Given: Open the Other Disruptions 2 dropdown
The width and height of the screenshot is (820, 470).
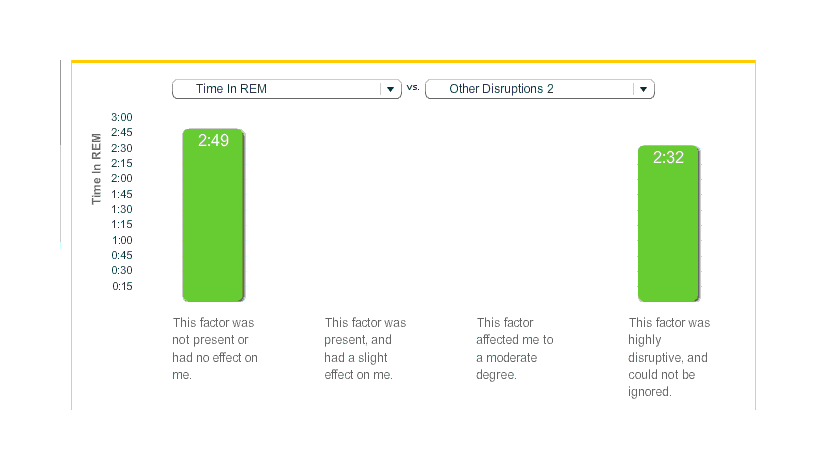Looking at the screenshot, I should (x=530, y=89).
